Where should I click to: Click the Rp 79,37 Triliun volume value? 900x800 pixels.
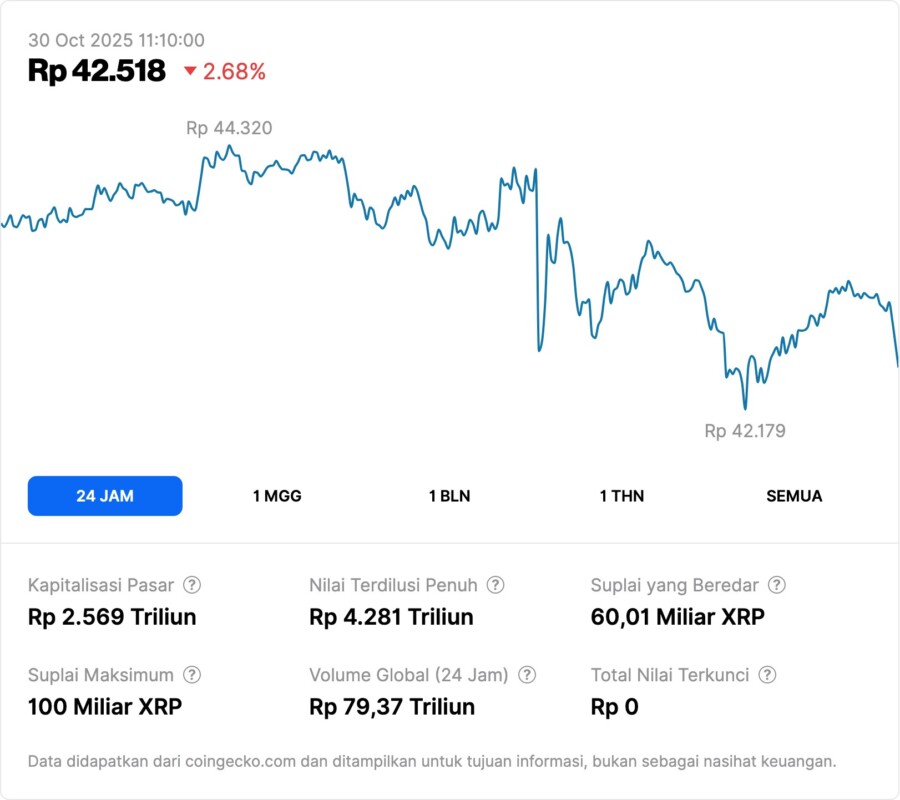tap(392, 707)
